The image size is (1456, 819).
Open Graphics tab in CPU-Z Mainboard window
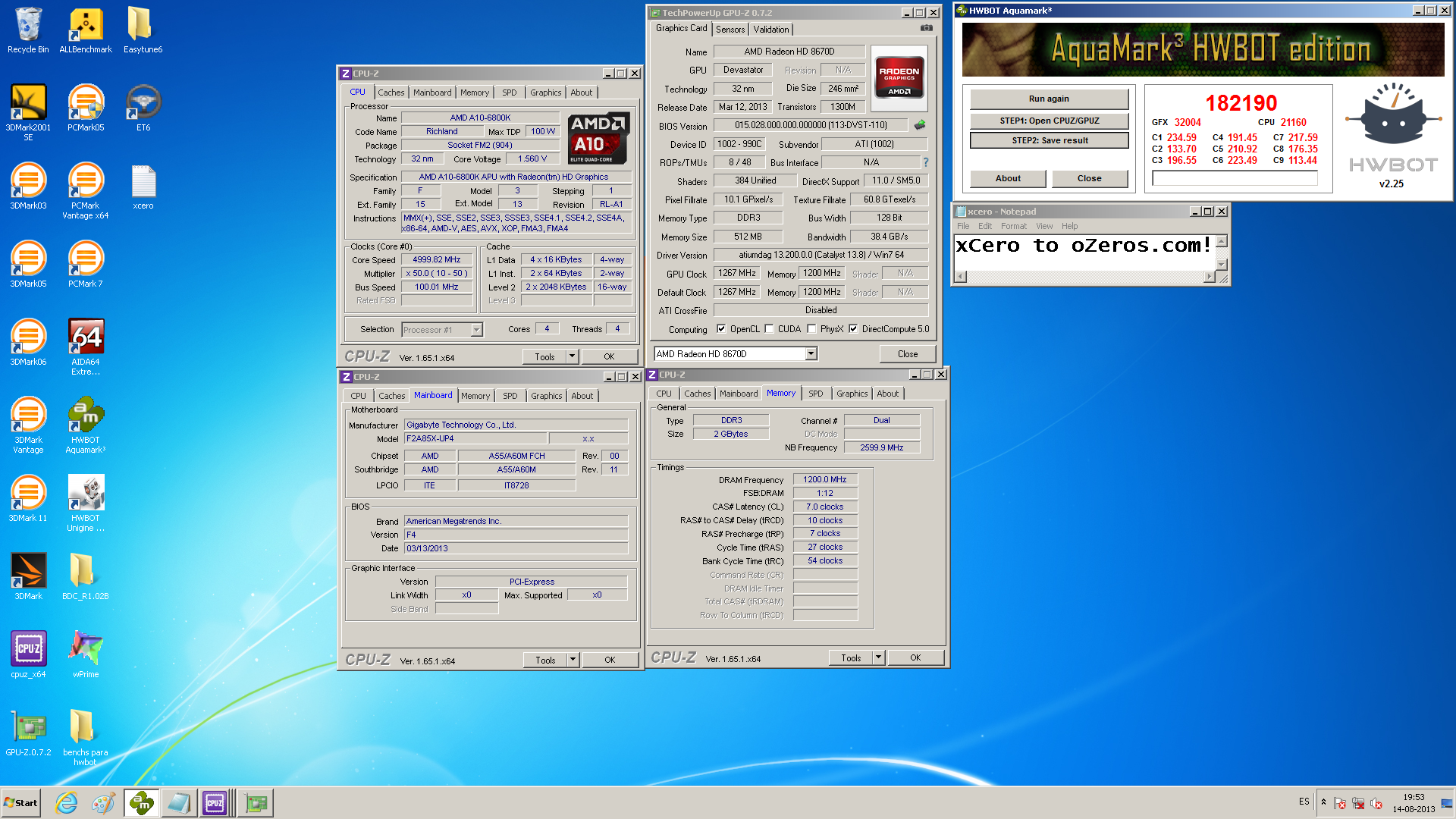(x=547, y=396)
